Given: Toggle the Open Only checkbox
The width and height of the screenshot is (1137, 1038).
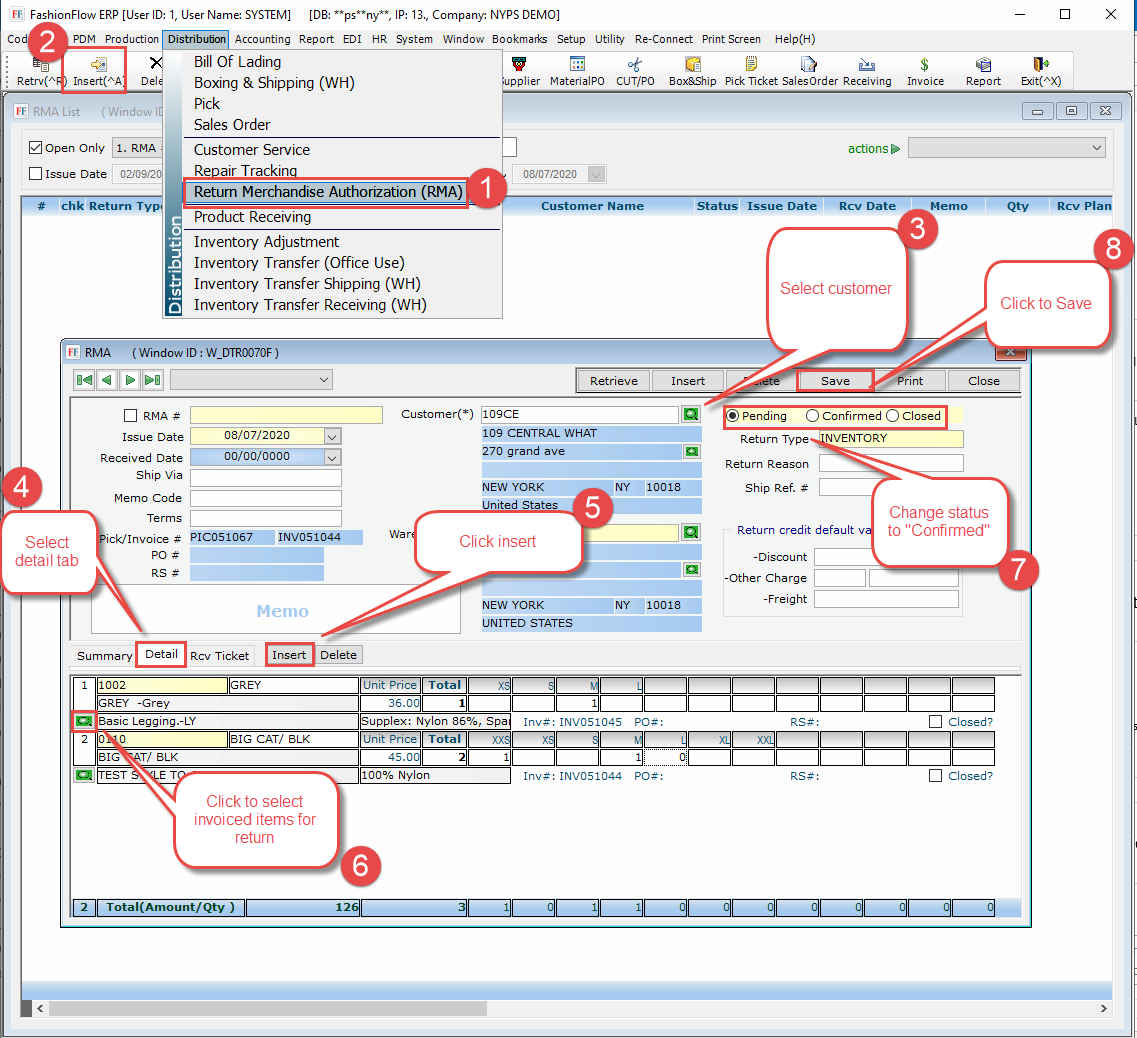Looking at the screenshot, I should pos(36,148).
